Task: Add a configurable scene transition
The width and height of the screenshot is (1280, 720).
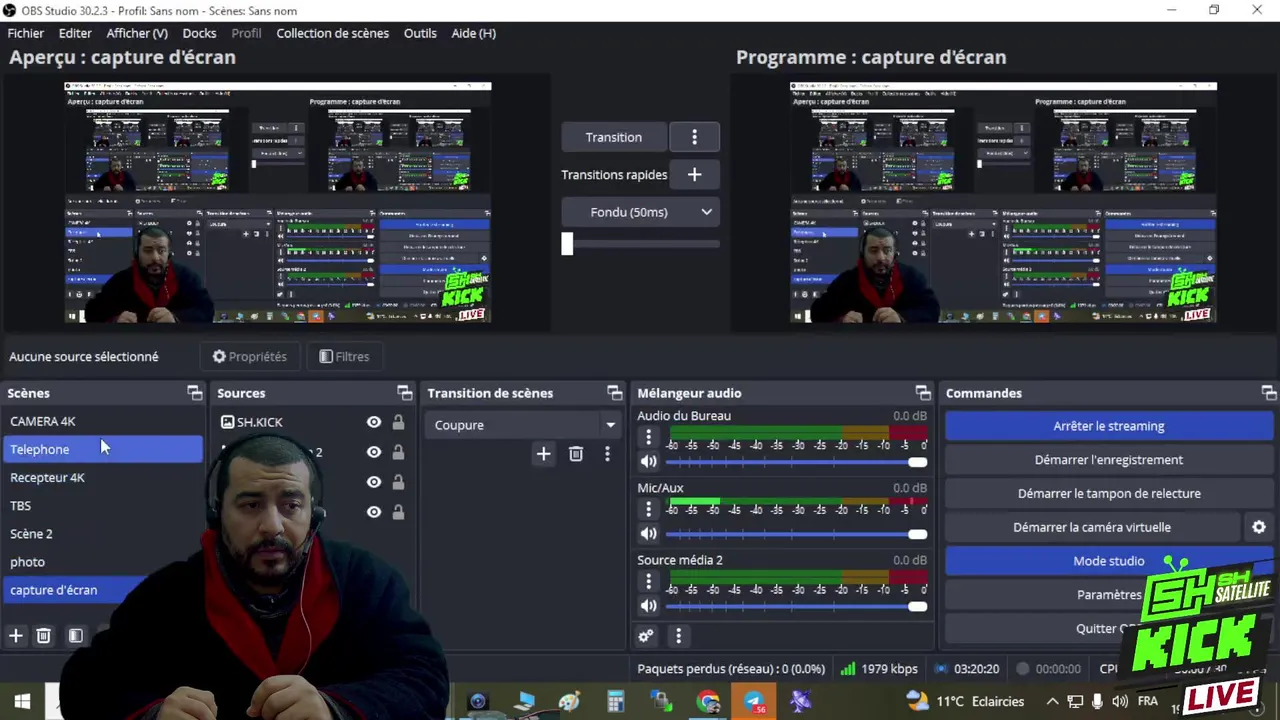Action: tap(543, 454)
